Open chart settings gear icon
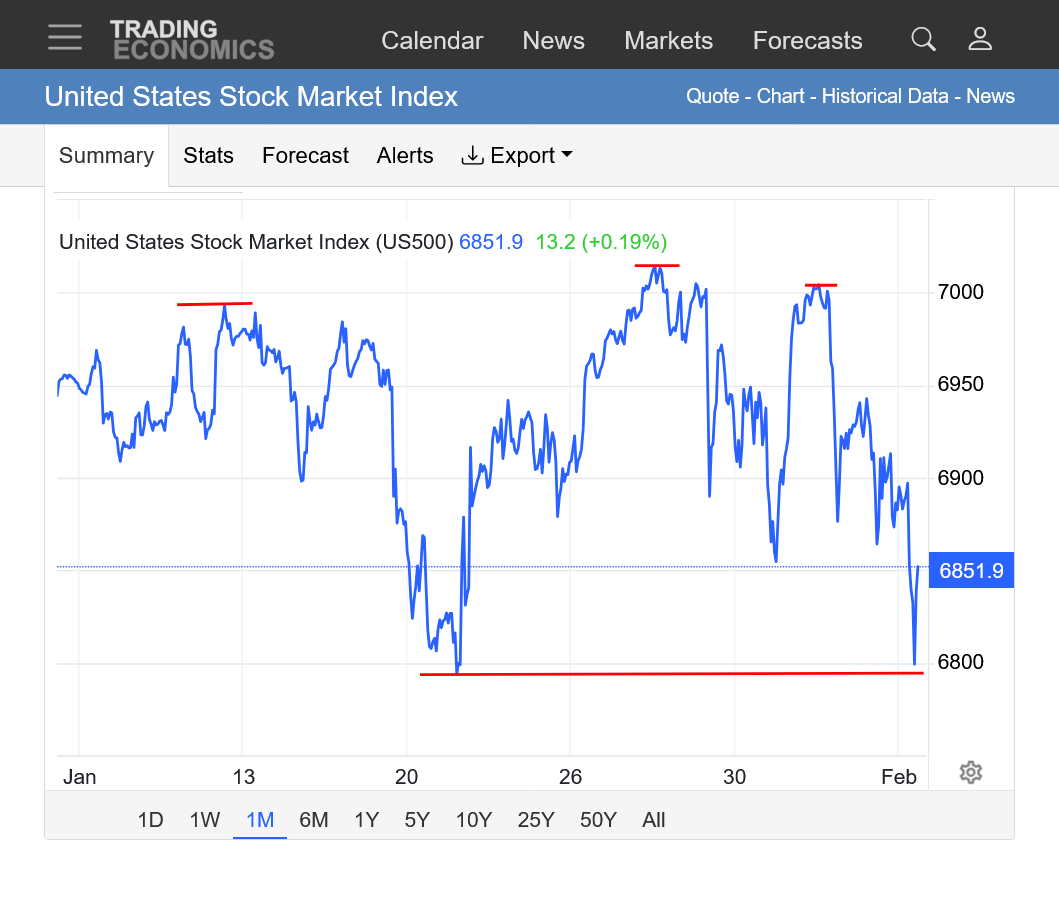Viewport: 1059px width, 901px height. (x=970, y=772)
